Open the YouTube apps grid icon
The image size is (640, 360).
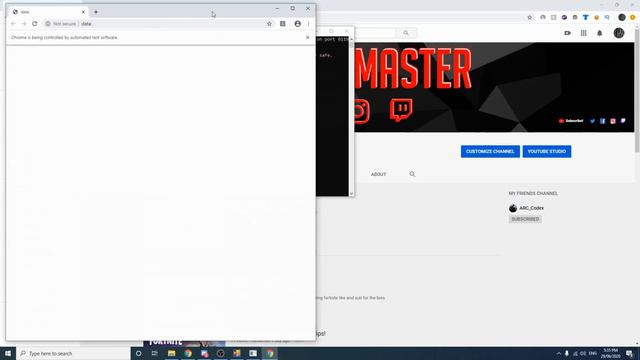point(584,33)
